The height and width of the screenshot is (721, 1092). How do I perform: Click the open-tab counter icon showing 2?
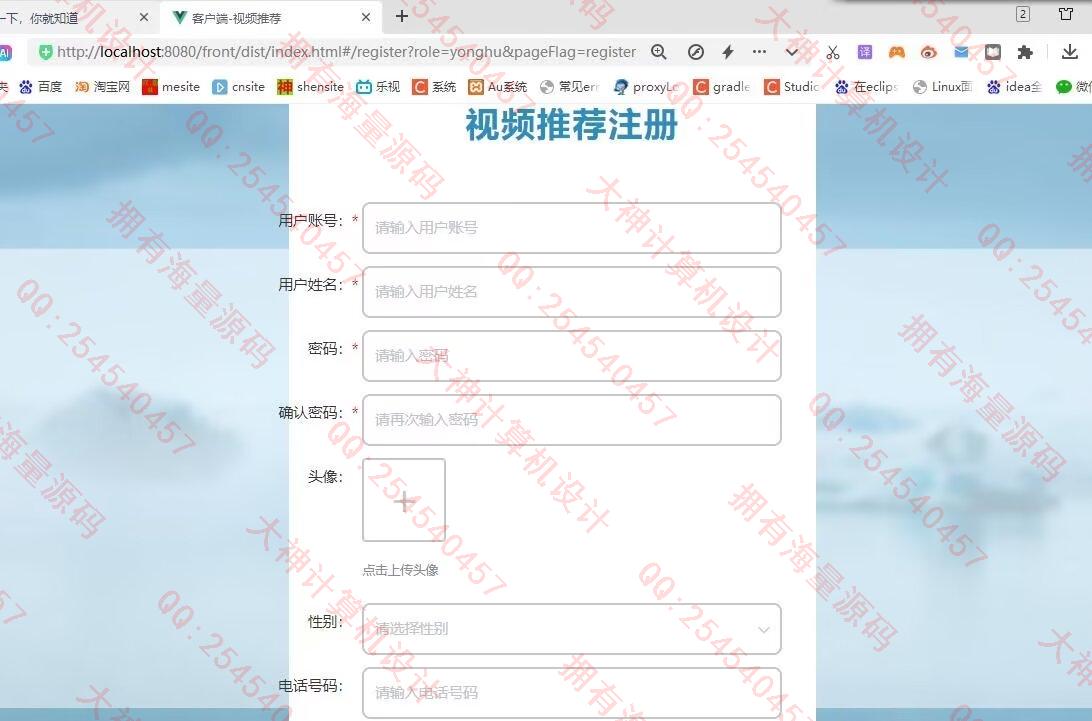1023,14
